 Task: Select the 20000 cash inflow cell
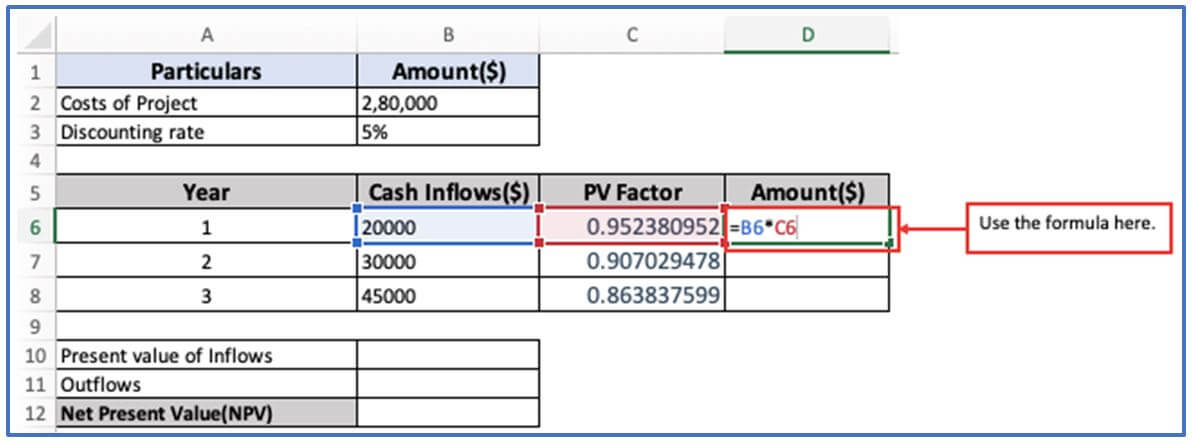448,227
